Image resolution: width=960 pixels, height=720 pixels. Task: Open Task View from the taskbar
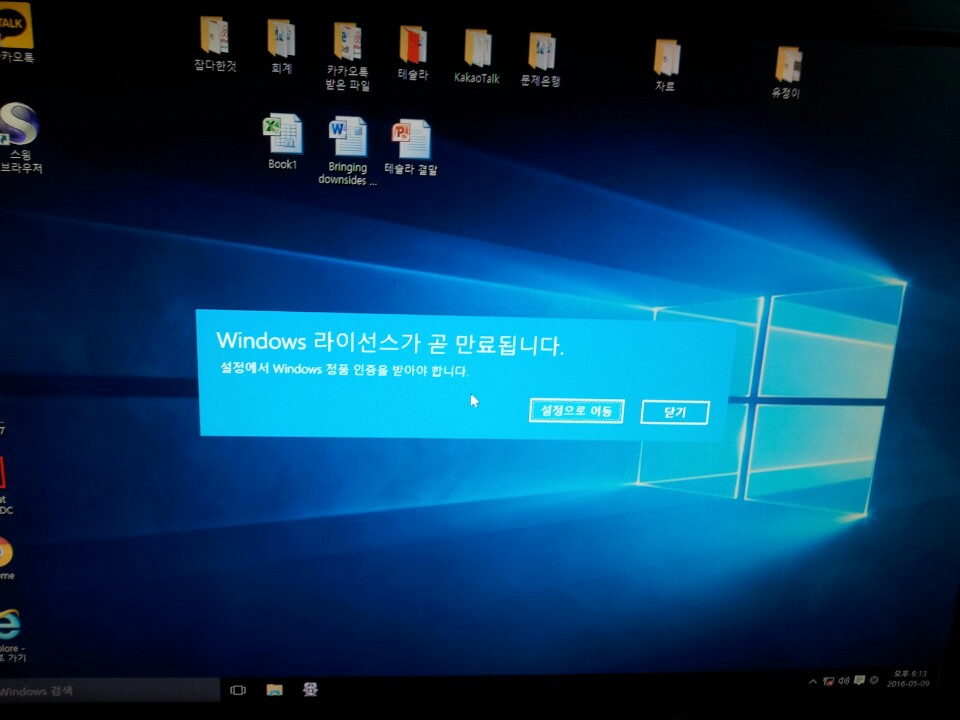tap(238, 691)
